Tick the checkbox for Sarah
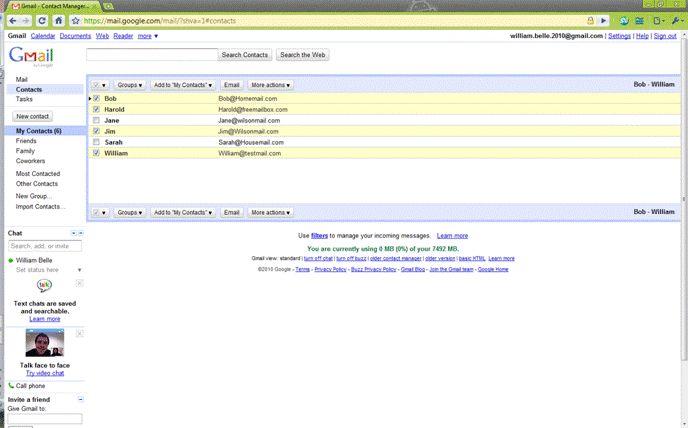The image size is (688, 428). [96, 142]
